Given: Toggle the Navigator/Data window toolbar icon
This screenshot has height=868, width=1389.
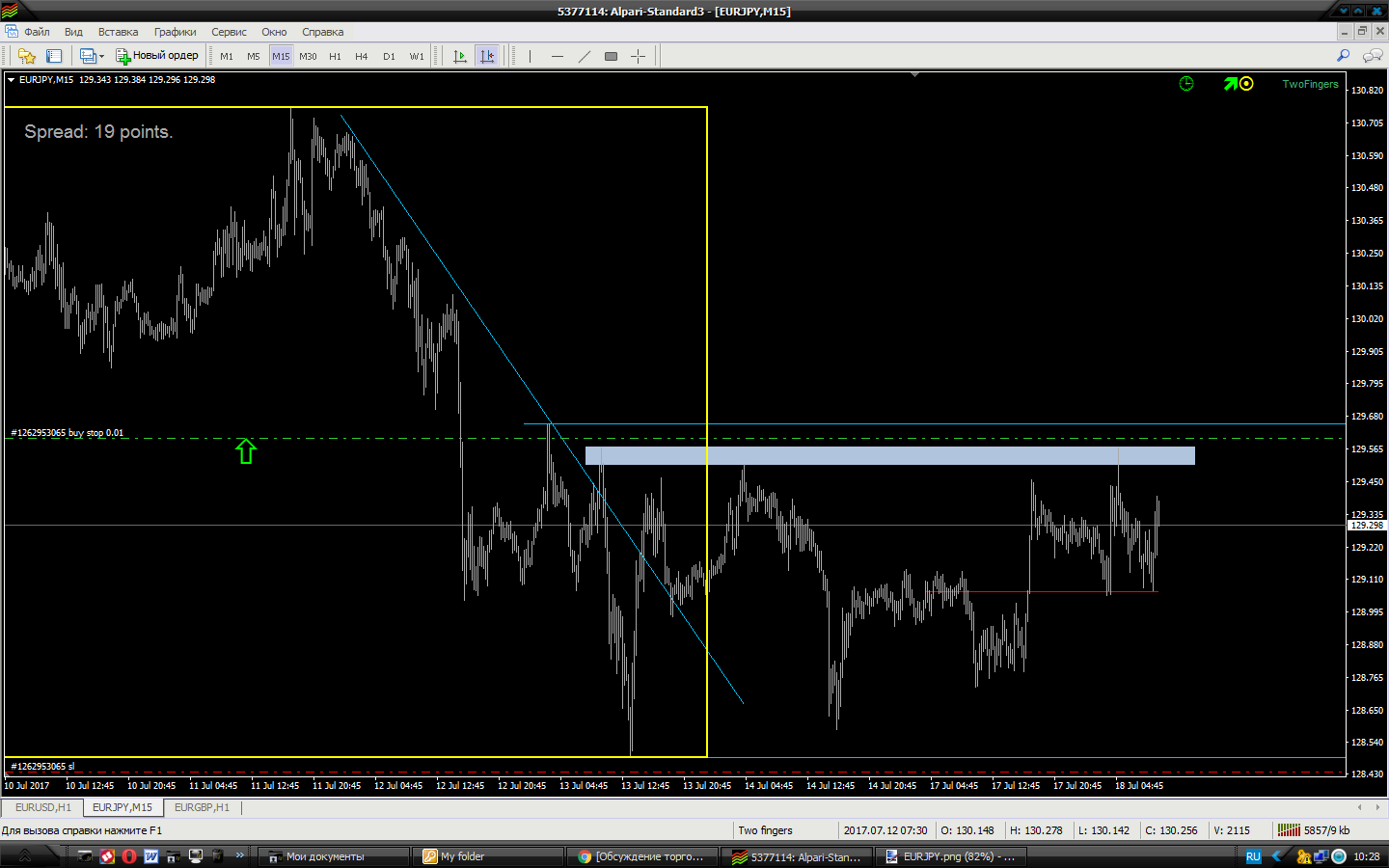Looking at the screenshot, I should click(54, 56).
